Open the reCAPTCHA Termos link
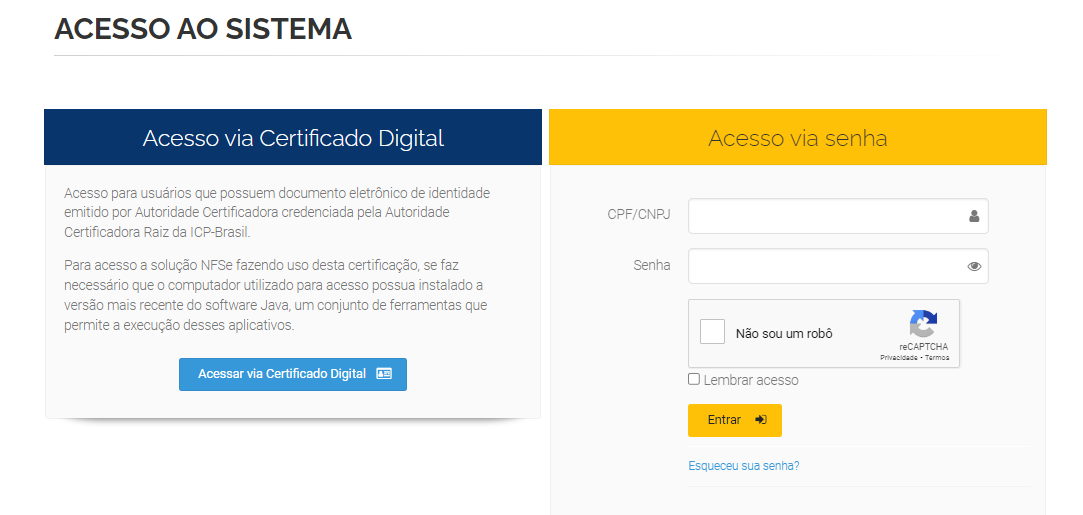Viewport: 1083px width, 515px height. (937, 358)
